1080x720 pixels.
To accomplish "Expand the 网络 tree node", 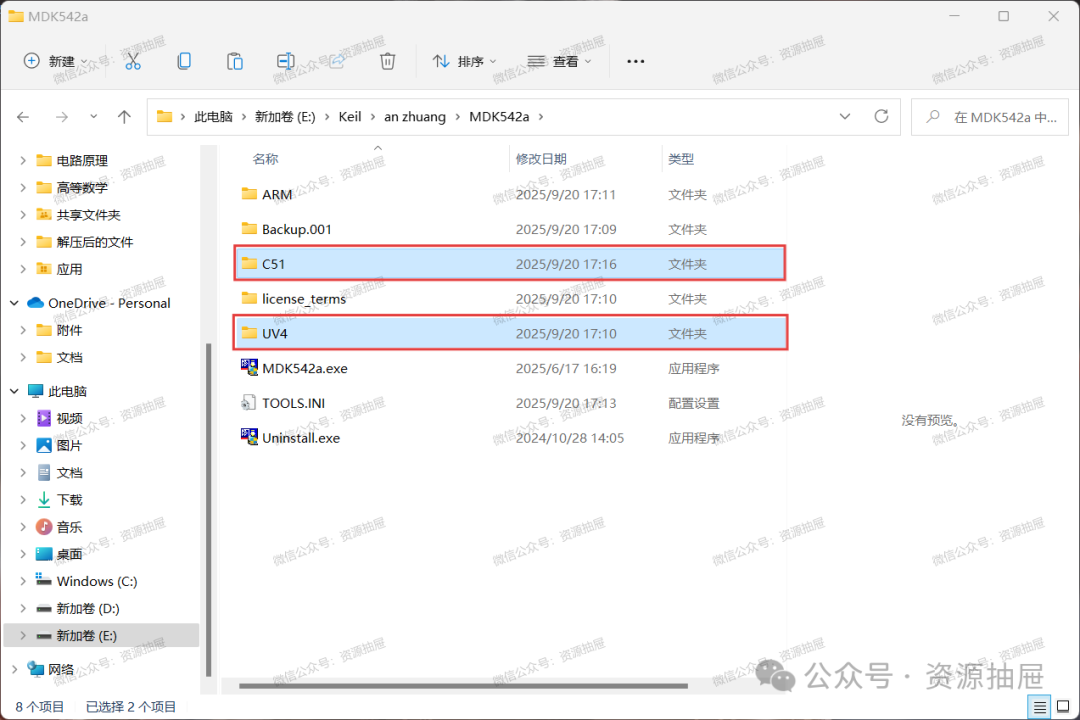I will click(14, 669).
